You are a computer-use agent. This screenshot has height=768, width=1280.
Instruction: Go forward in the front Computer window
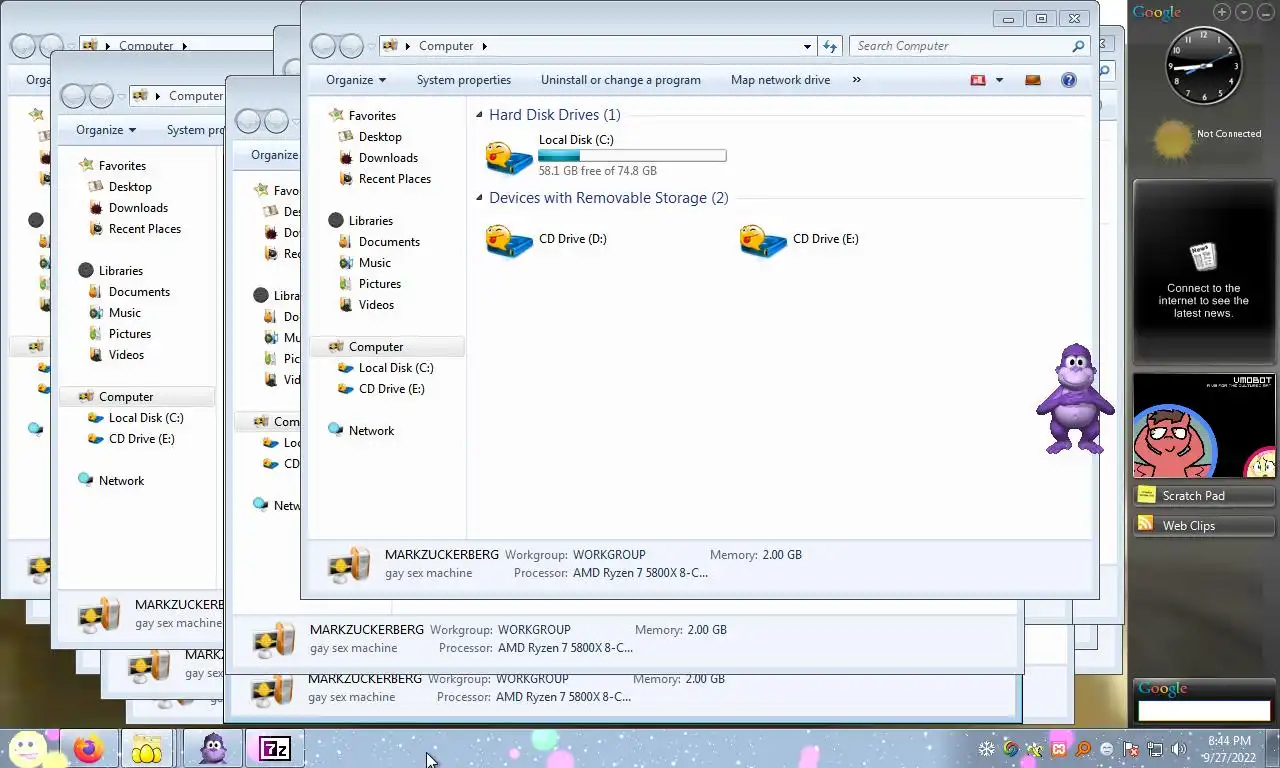click(351, 46)
